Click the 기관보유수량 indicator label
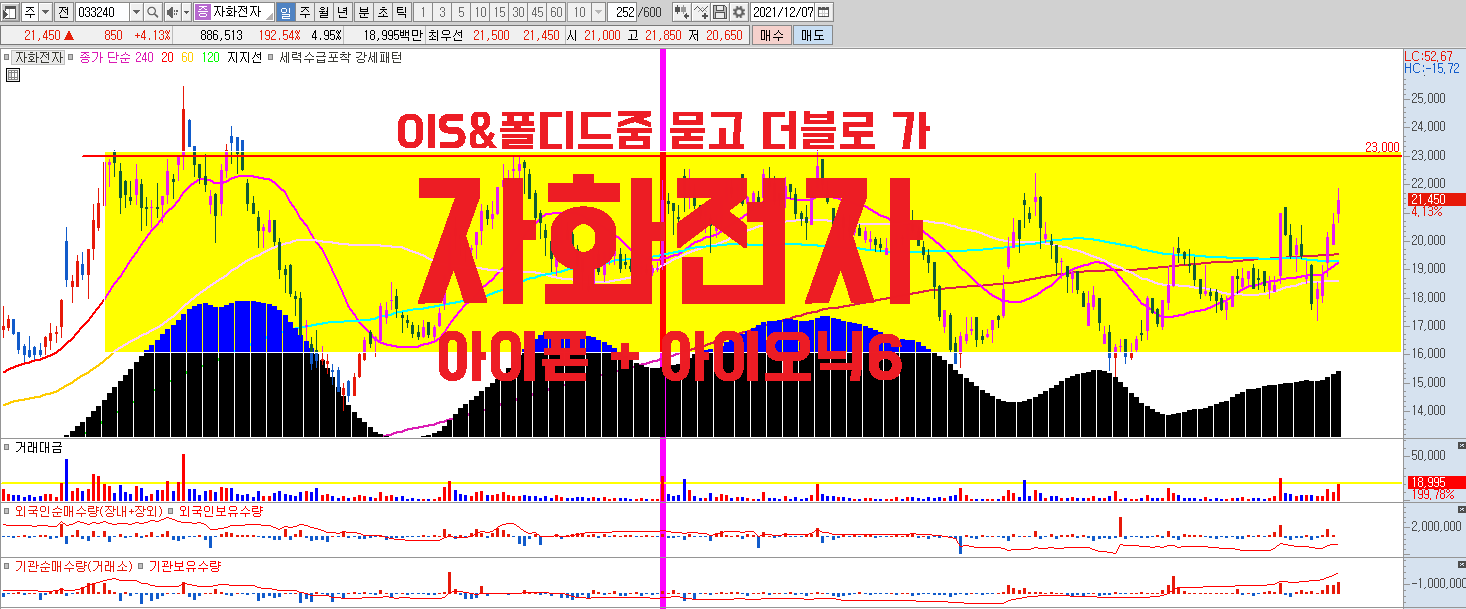 (185, 566)
